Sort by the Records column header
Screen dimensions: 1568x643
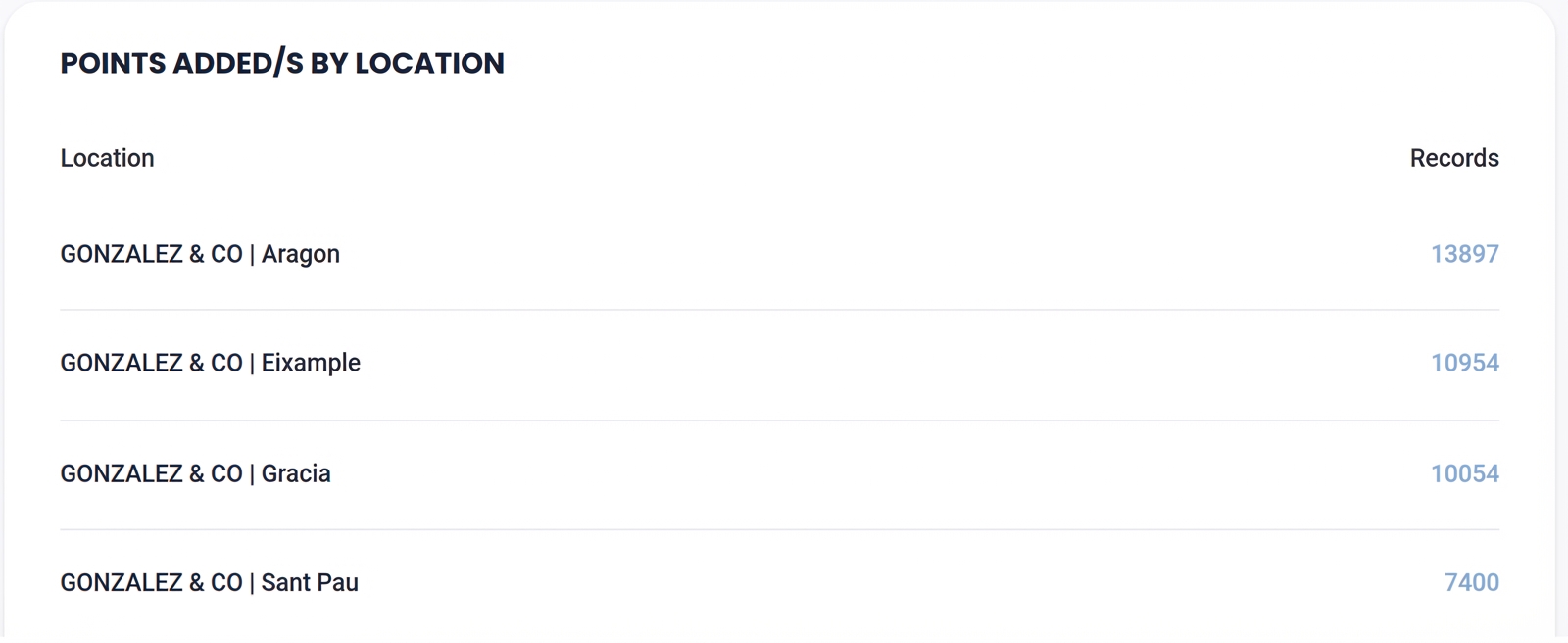click(1453, 158)
